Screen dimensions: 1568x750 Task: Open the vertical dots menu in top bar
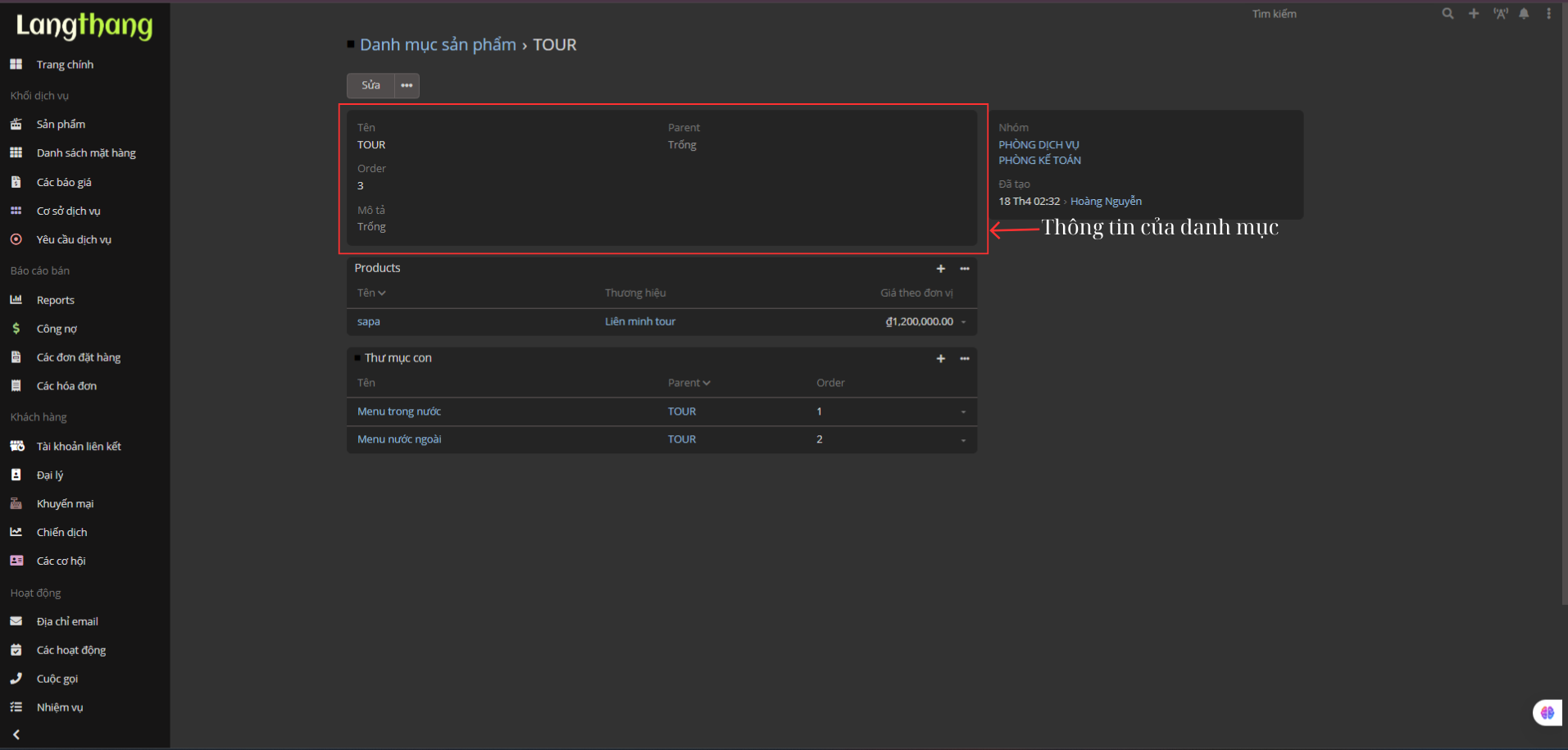(x=1548, y=14)
